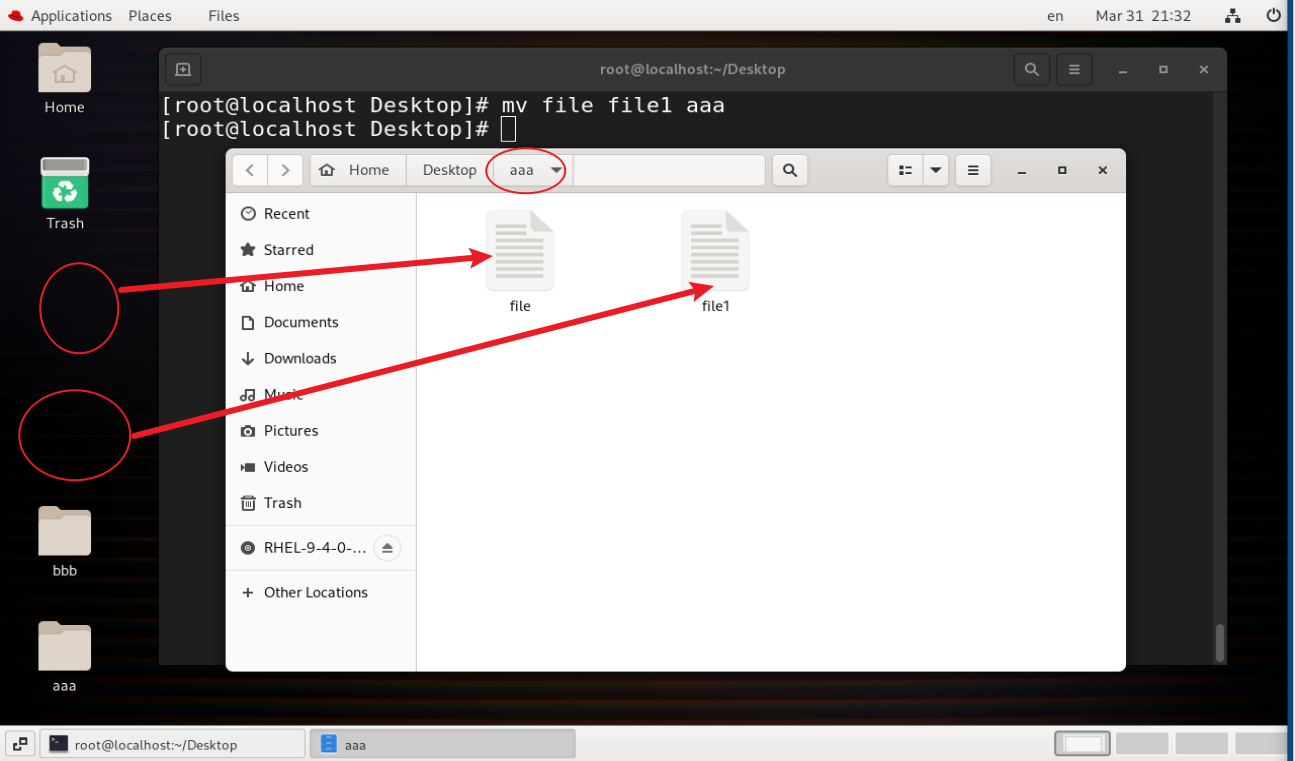Open the clock showing Mar 31 21:32
Viewport: 1295px width, 761px height.
tap(1143, 16)
